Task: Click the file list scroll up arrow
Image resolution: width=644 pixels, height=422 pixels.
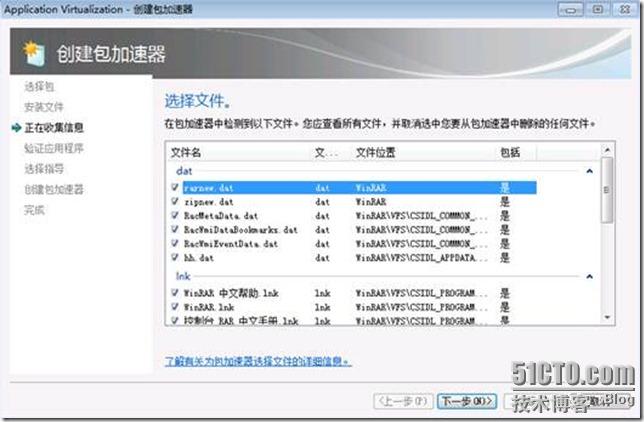Action: pos(607,150)
